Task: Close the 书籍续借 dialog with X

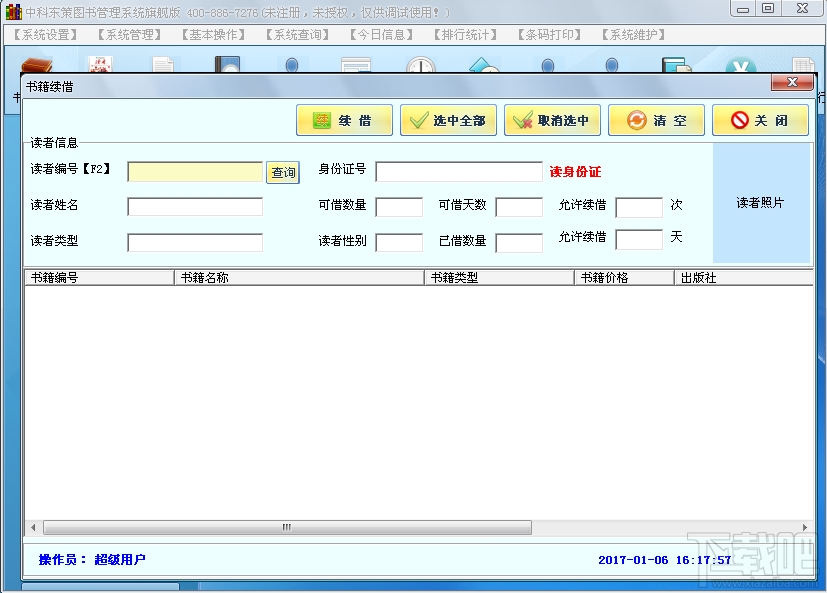Action: (792, 82)
